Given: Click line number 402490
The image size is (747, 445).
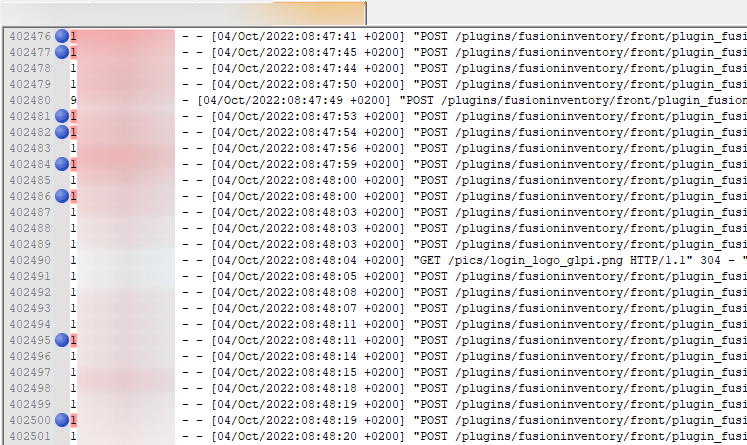Looking at the screenshot, I should click(30, 260).
